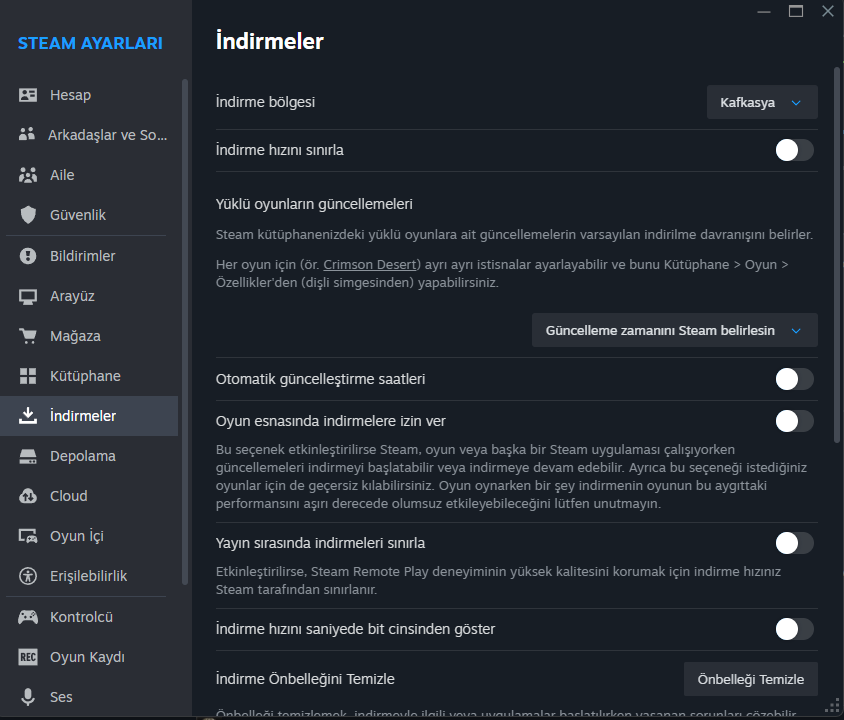Open Ses audio settings
Screen dimensions: 844x720
pos(89,697)
